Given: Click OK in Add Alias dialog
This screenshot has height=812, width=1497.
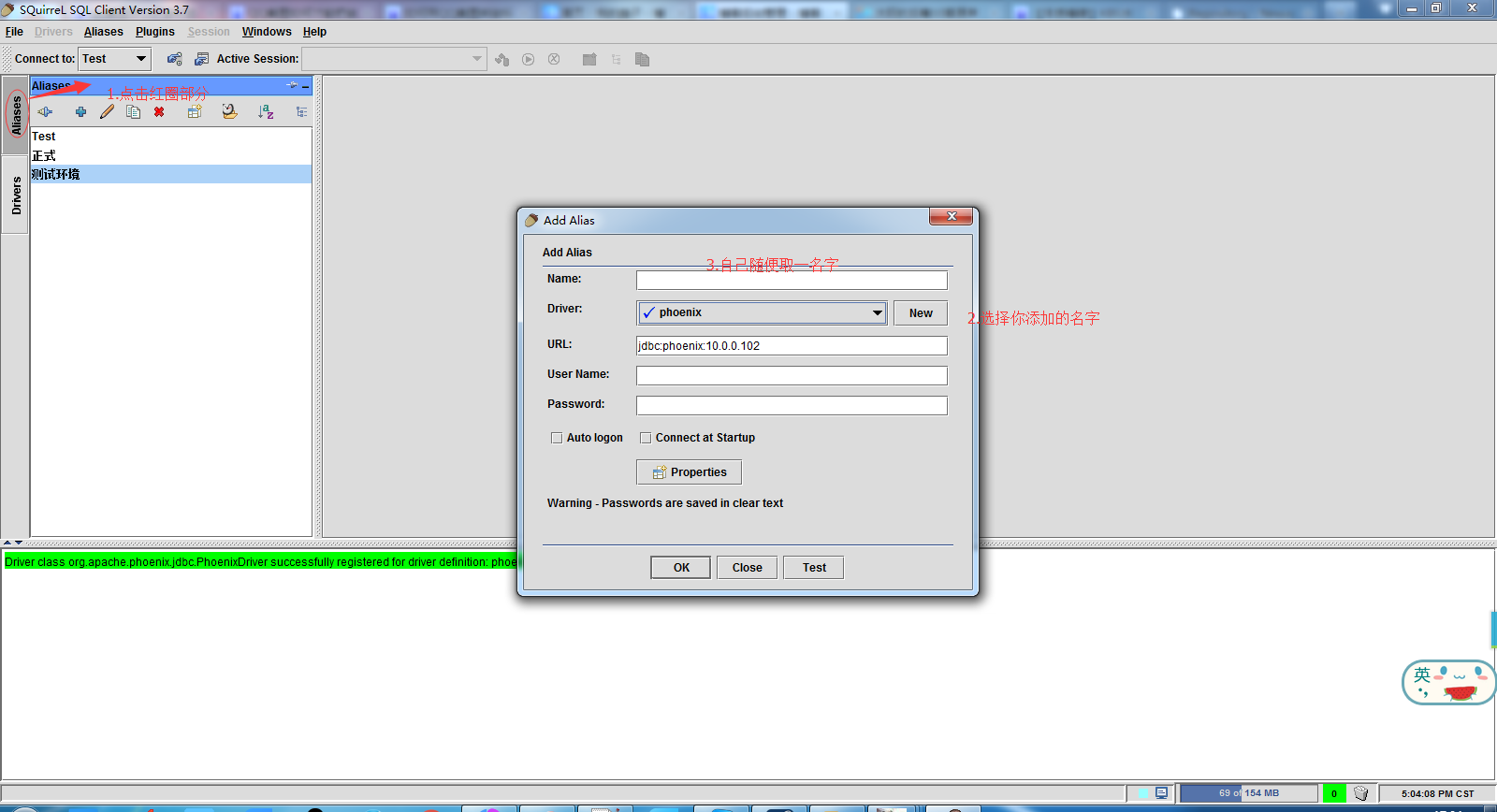Looking at the screenshot, I should point(681,568).
